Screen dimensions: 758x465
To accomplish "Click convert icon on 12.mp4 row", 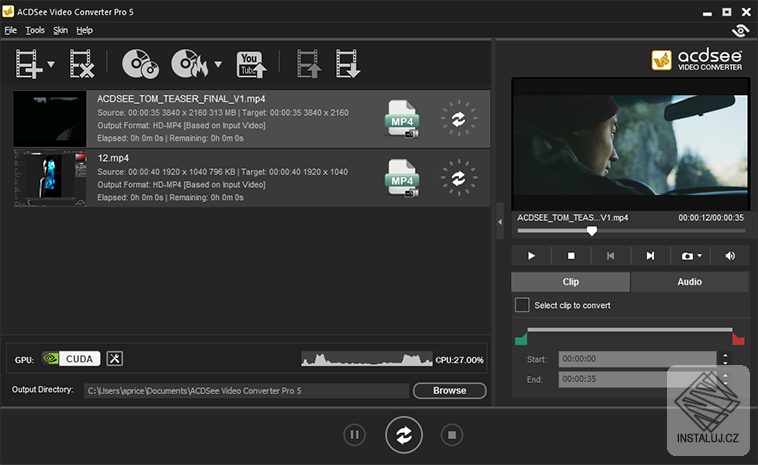I will pyautogui.click(x=459, y=178).
